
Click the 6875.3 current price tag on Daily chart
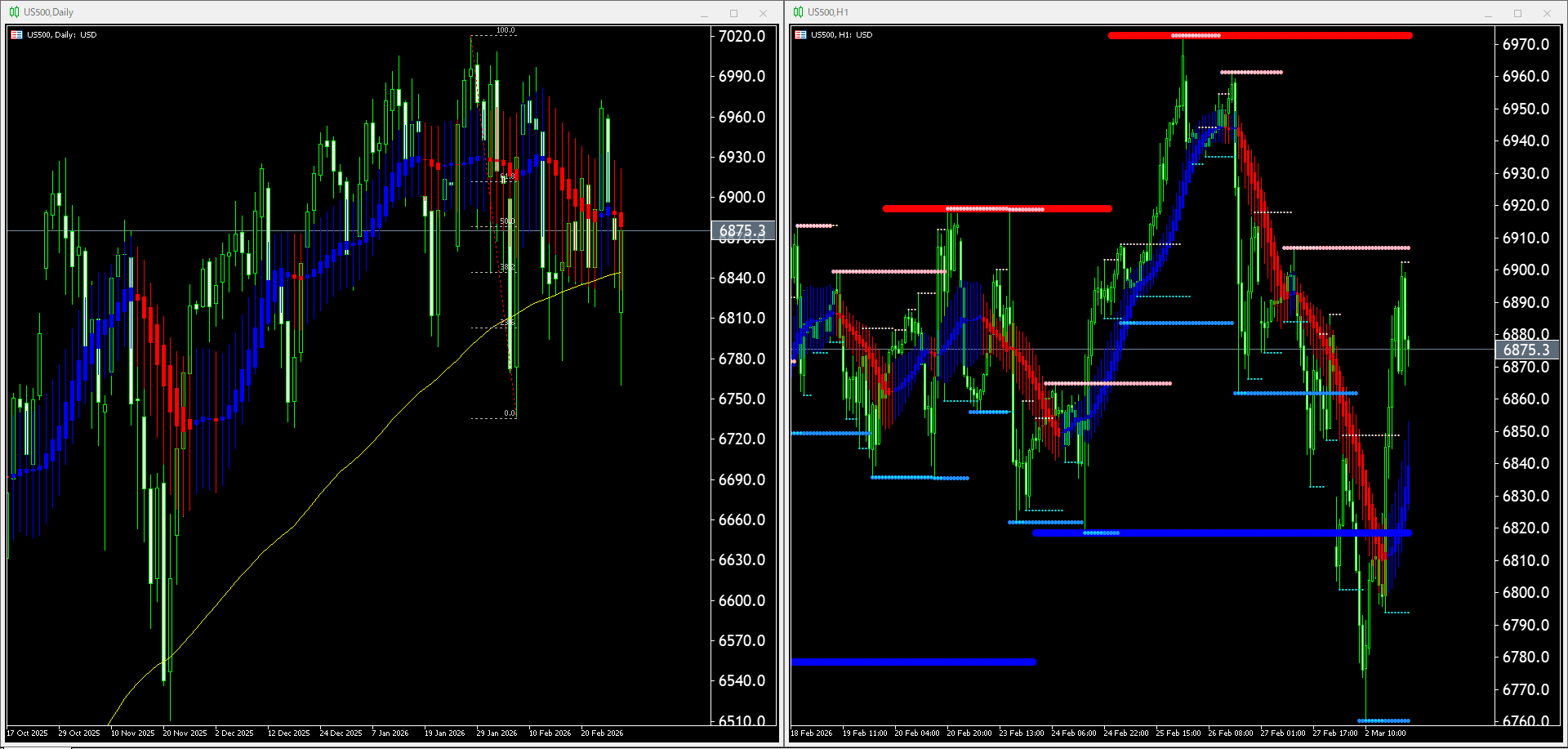pos(742,230)
